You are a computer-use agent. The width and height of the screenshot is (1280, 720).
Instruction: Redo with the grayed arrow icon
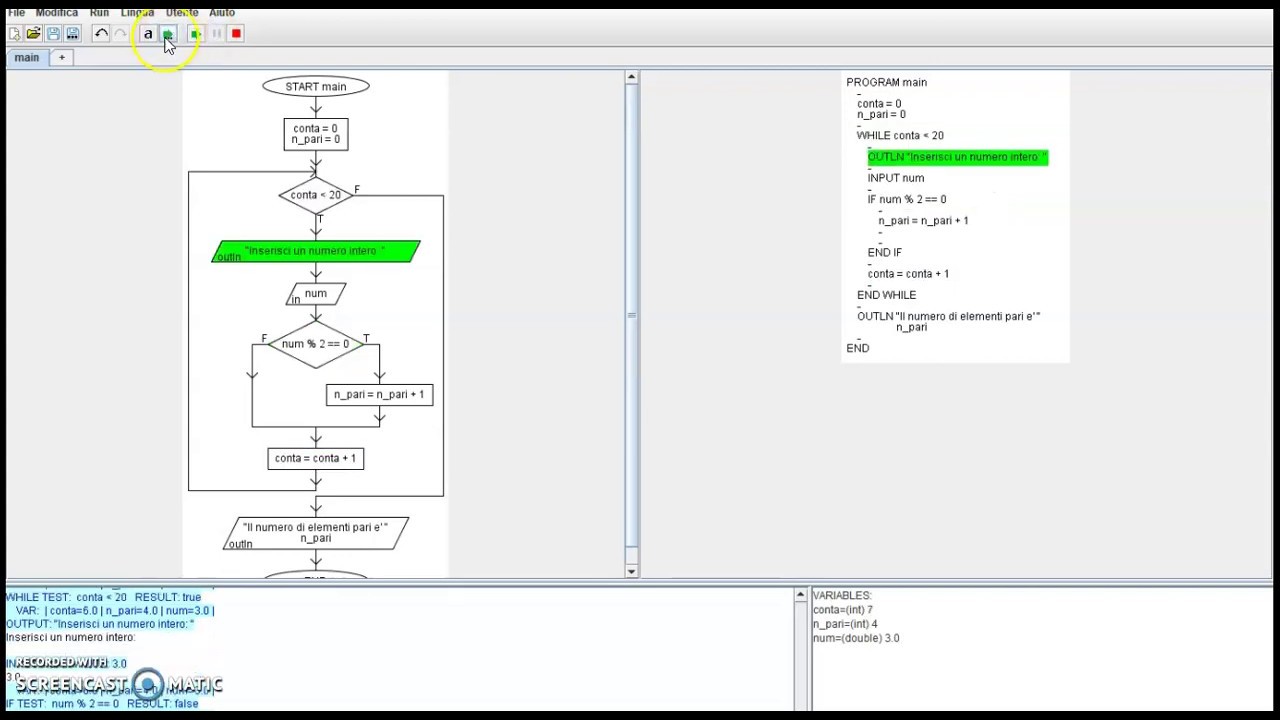coord(120,34)
